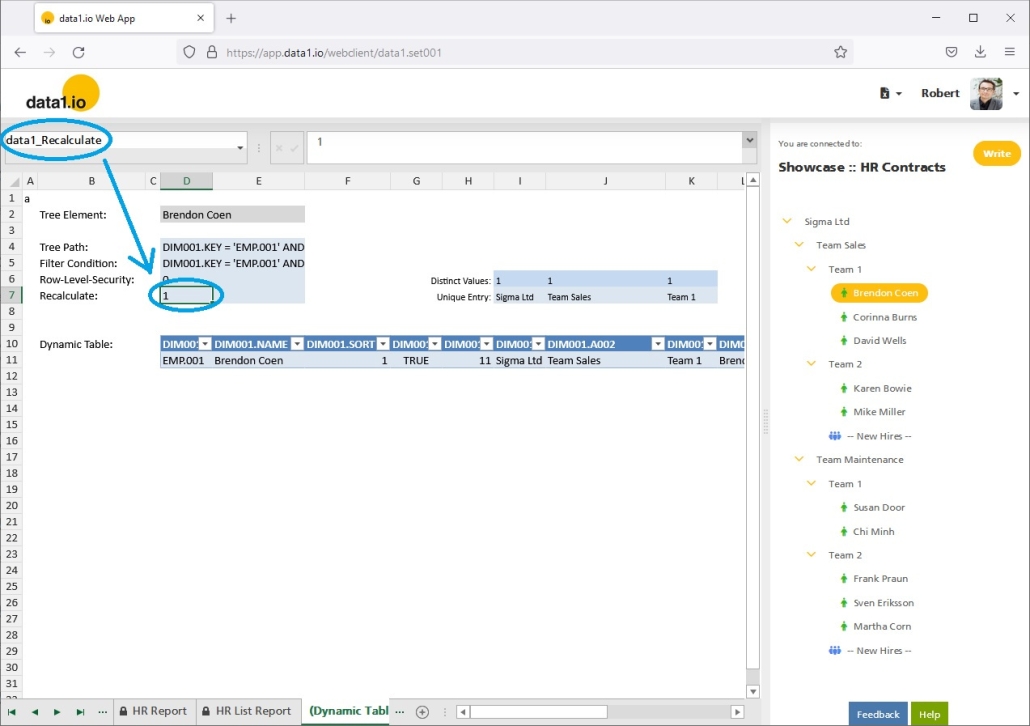This screenshot has height=726, width=1030.
Task: Select Sven Eriksson in the tree
Action: tap(884, 602)
